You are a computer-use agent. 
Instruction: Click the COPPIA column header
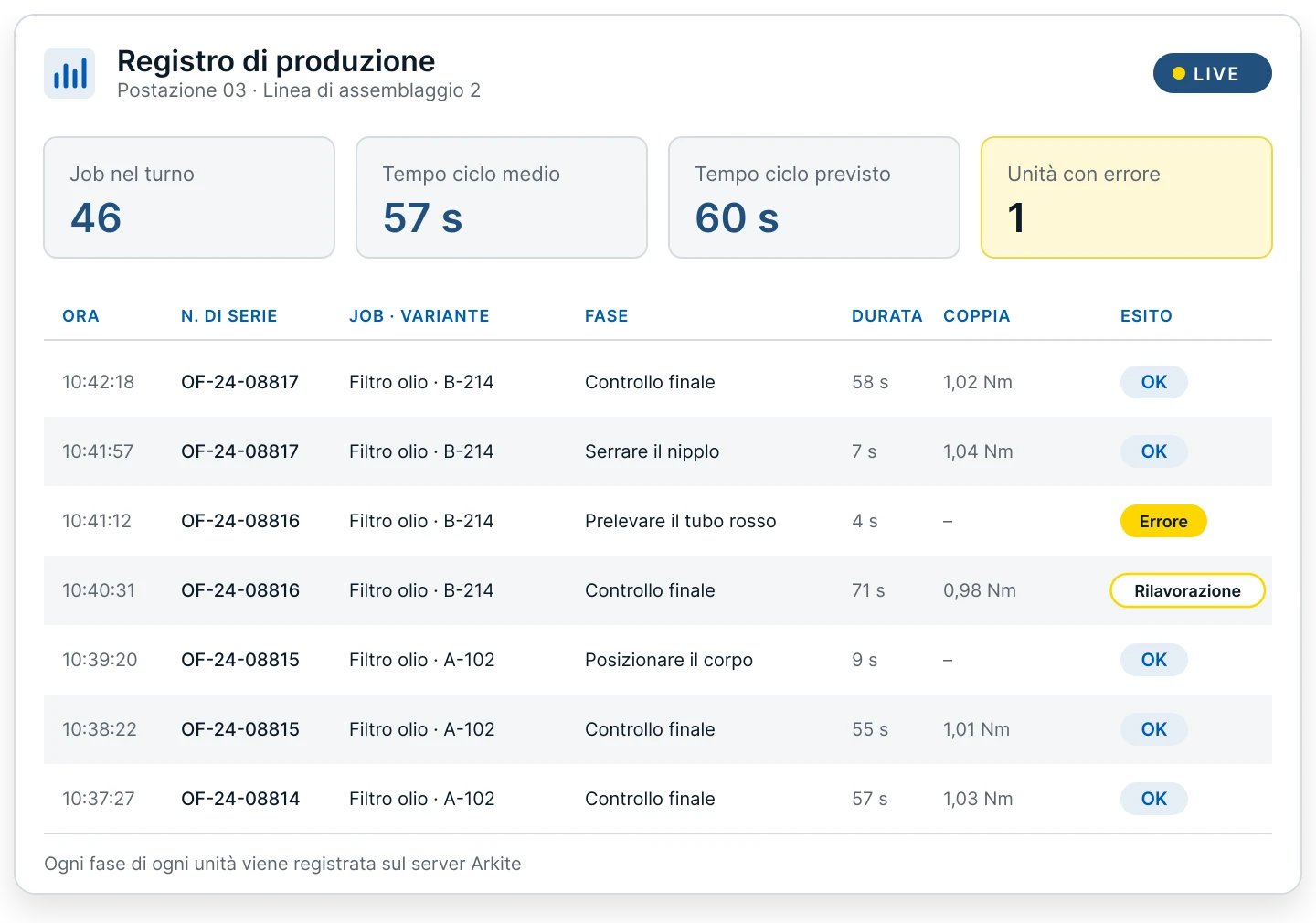click(977, 316)
